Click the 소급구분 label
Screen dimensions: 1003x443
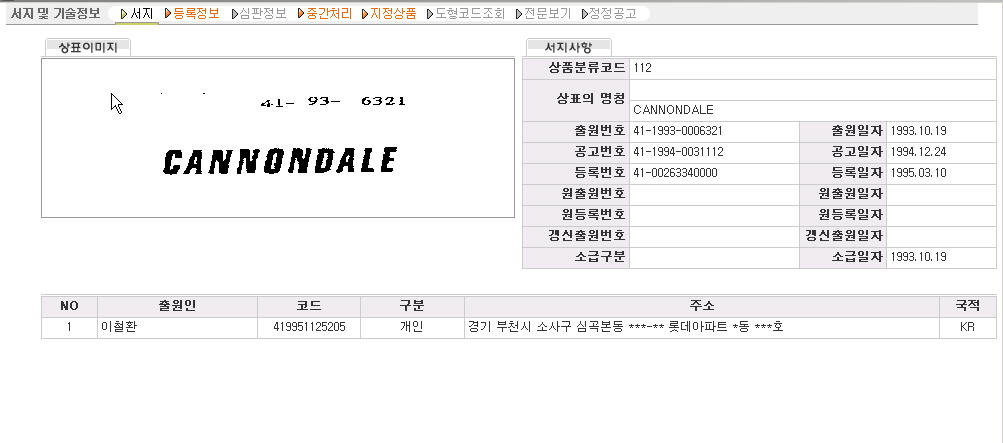(599, 257)
